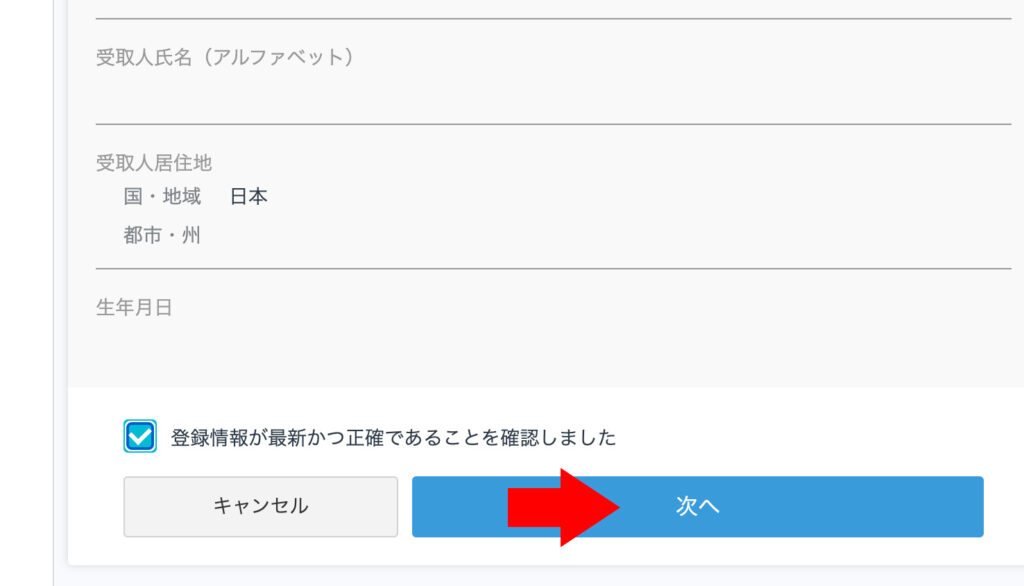Click the 都市・州 label
1024x586 pixels.
pos(162,235)
